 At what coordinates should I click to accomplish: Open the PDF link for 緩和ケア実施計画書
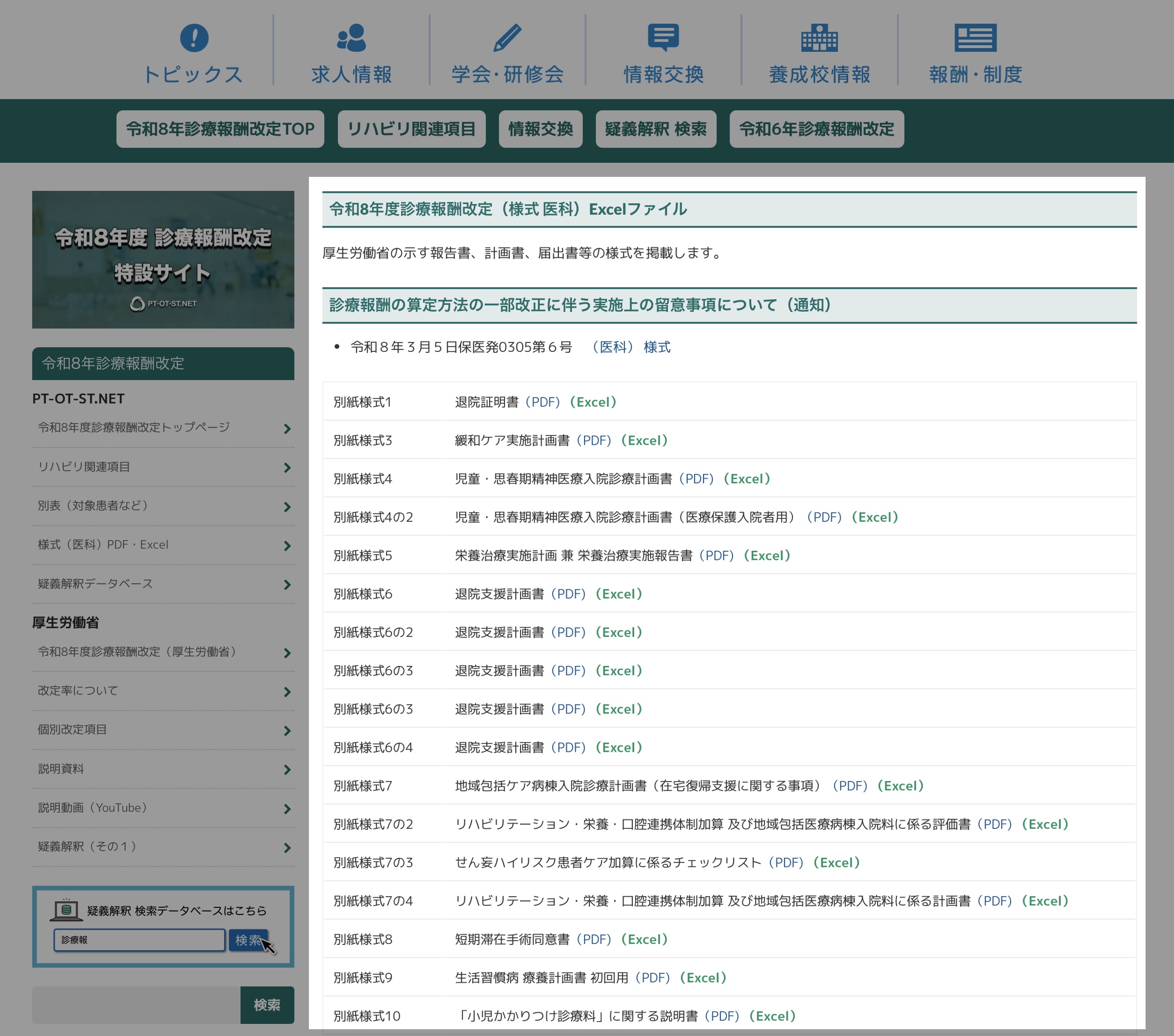(x=594, y=440)
